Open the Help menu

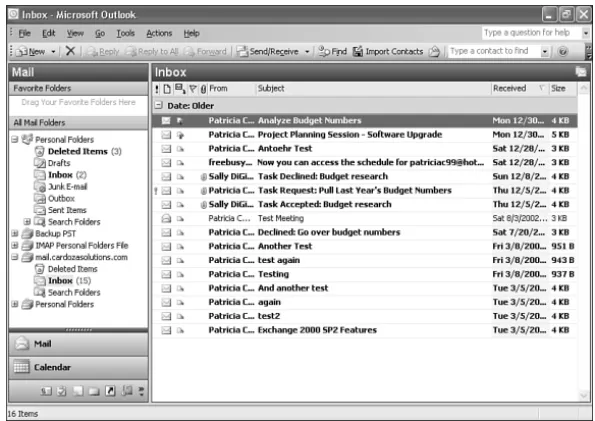(191, 33)
